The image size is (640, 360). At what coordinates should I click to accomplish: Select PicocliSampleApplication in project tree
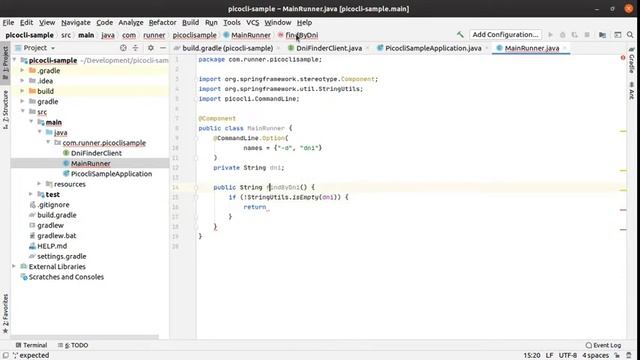[x=111, y=173]
